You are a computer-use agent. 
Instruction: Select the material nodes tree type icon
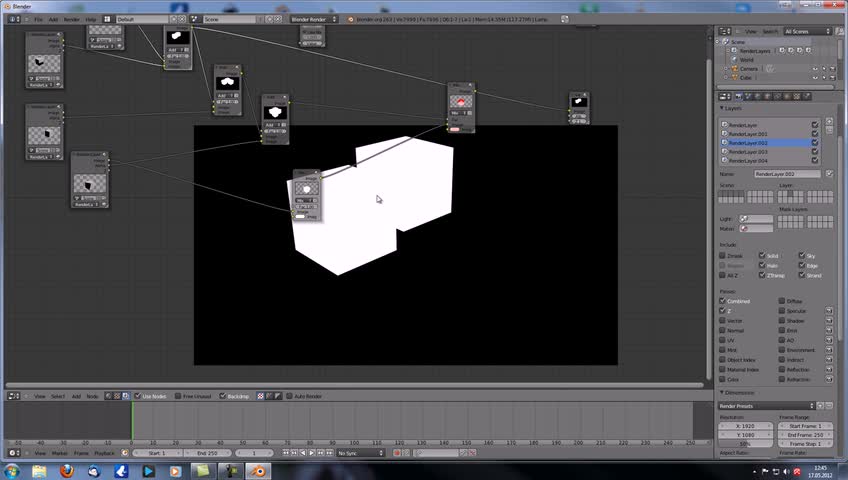pos(108,396)
